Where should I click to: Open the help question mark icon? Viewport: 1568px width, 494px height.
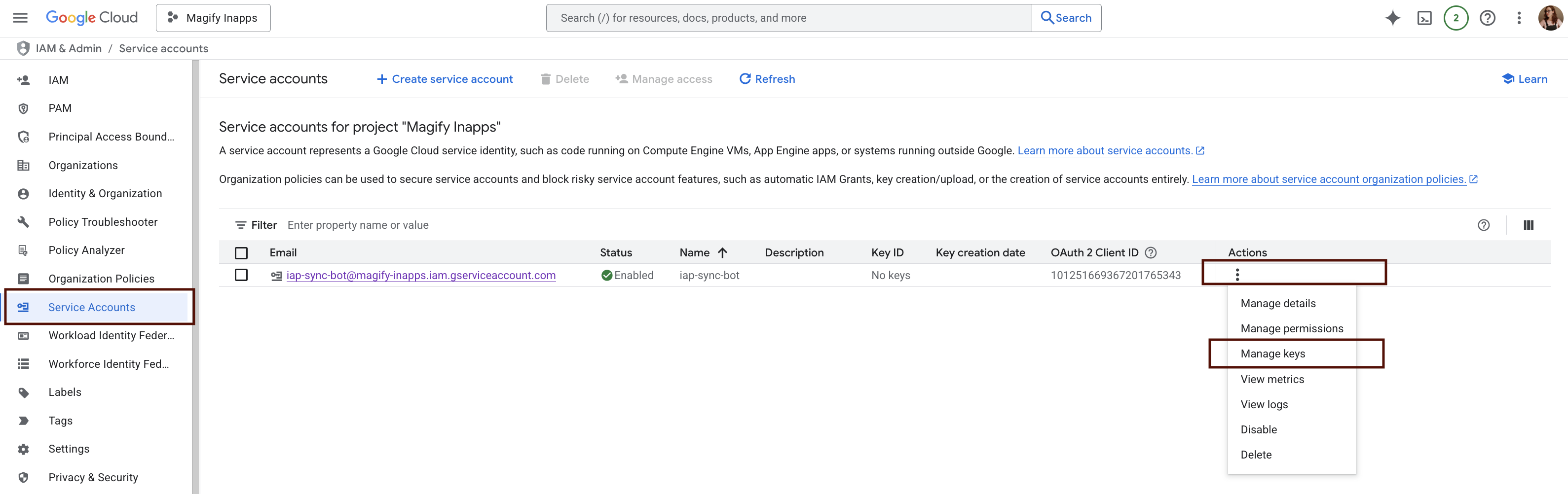1487,18
